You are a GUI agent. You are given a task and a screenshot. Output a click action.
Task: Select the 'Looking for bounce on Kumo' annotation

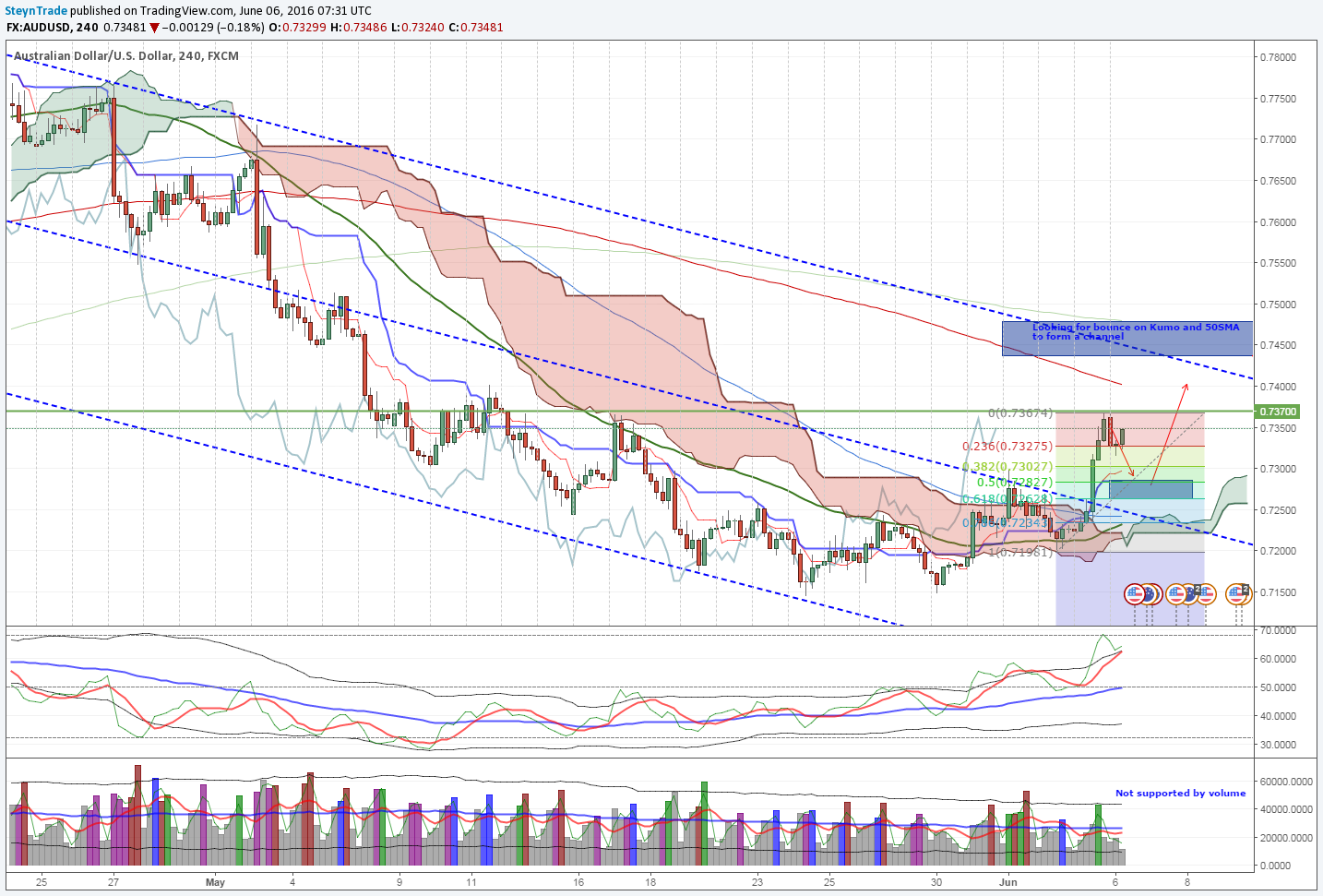[x=1136, y=332]
